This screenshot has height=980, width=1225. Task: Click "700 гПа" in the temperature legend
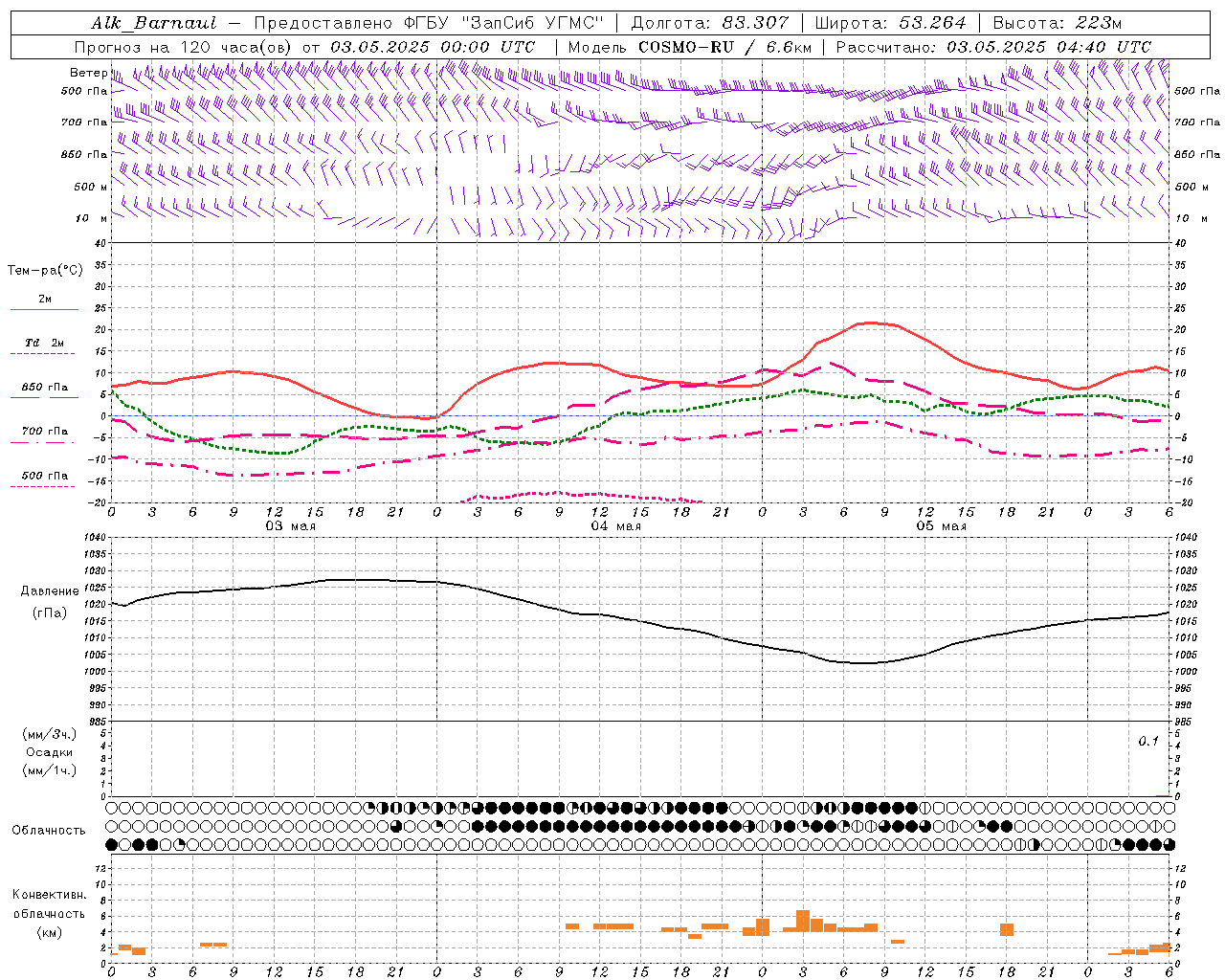click(x=44, y=432)
